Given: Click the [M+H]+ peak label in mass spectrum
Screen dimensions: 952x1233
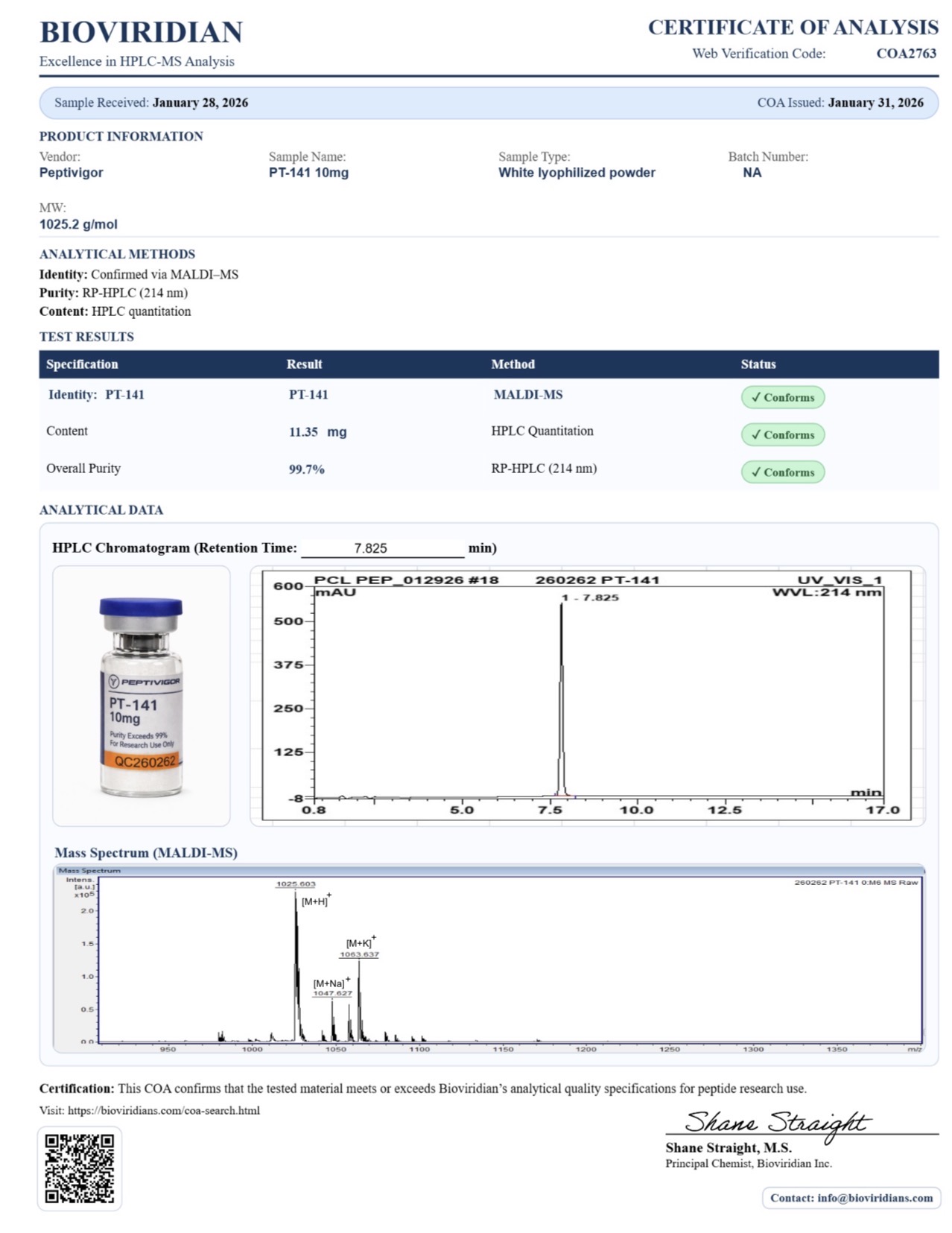Looking at the screenshot, I should (316, 901).
